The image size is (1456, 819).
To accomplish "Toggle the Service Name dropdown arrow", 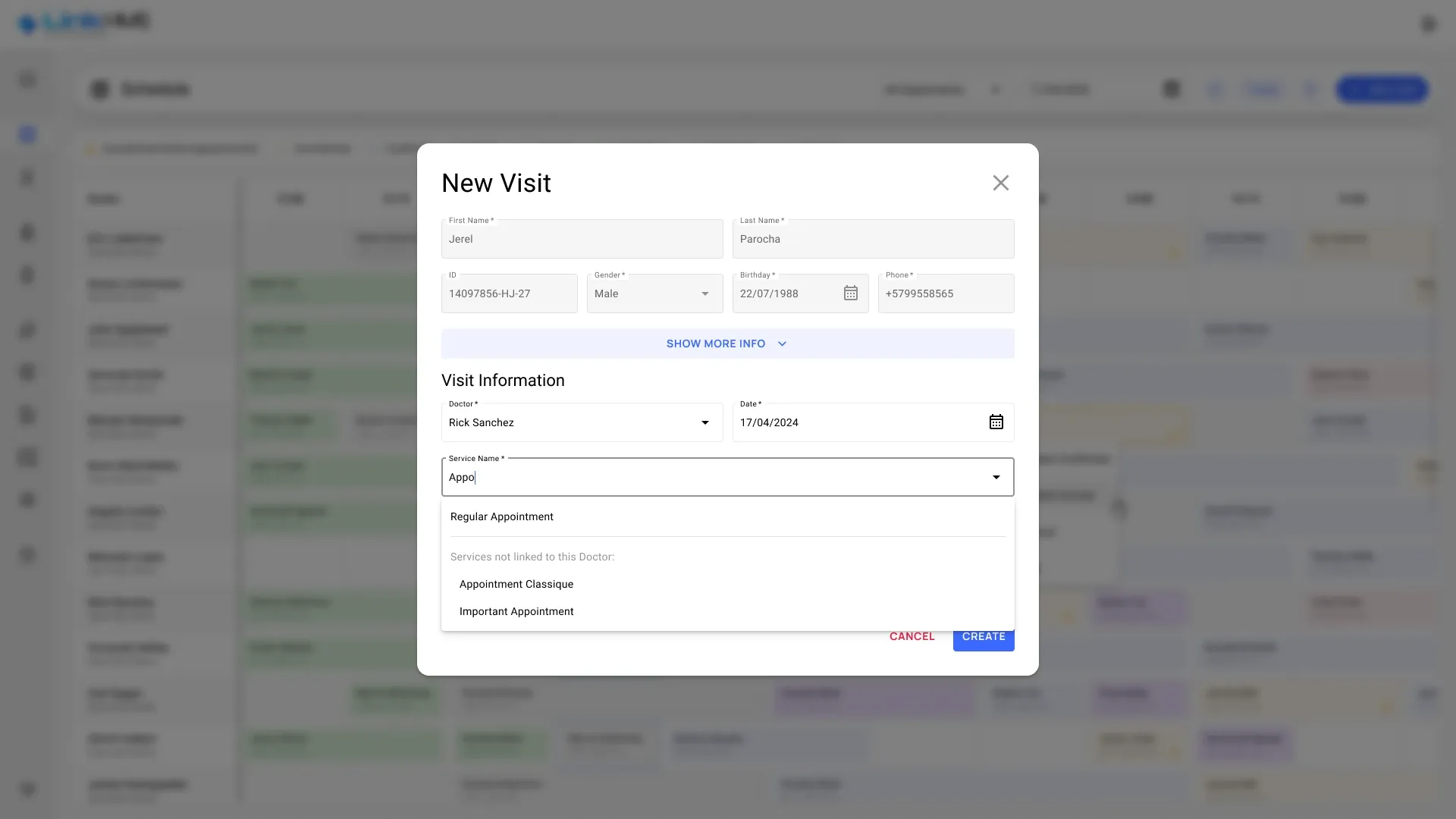I will pos(996,477).
